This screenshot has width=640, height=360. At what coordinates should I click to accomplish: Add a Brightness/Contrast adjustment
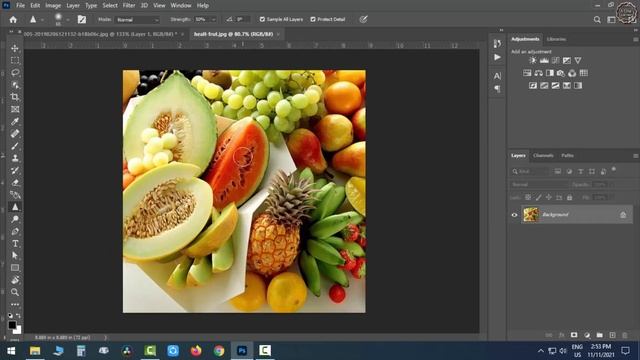point(533,60)
